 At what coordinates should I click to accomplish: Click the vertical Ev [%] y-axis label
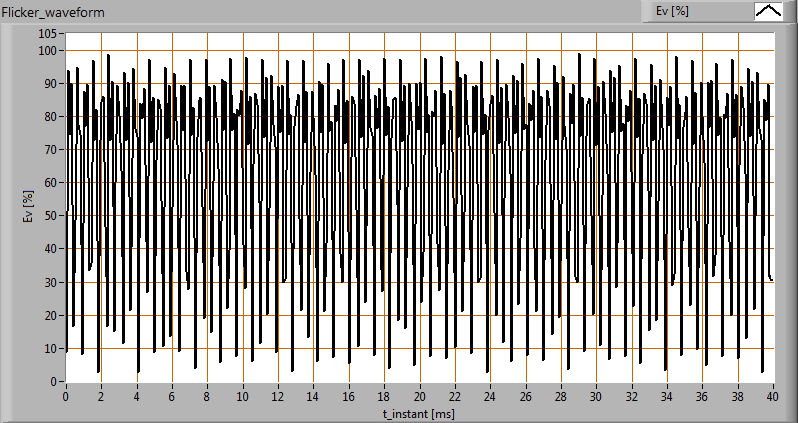28,207
